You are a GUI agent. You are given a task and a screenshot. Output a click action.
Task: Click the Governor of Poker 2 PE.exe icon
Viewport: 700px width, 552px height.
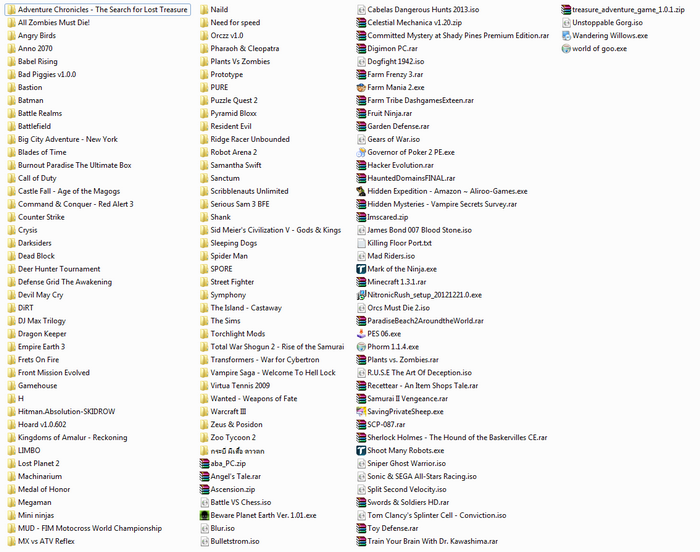(x=361, y=152)
